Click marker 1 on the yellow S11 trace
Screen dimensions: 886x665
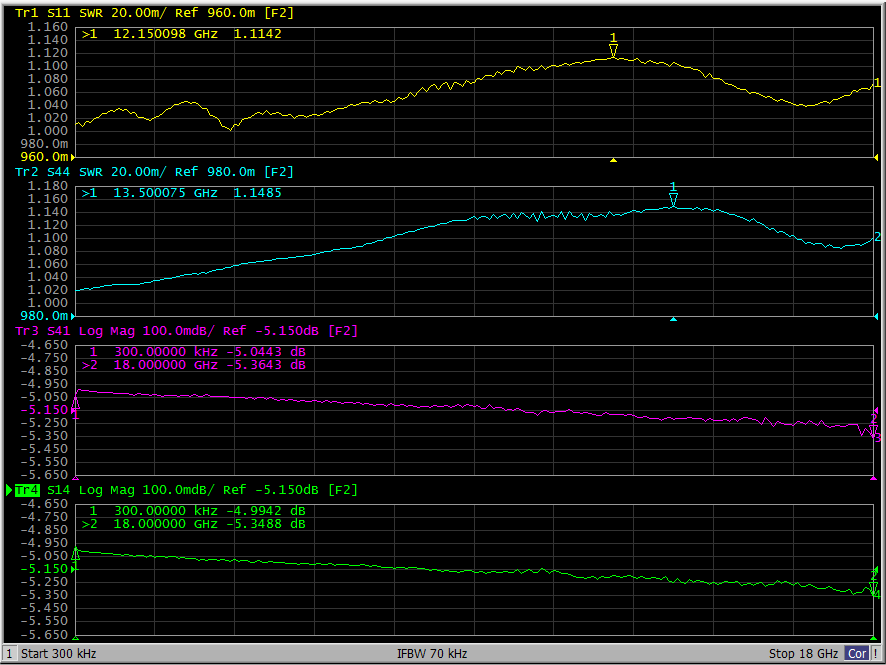click(613, 50)
